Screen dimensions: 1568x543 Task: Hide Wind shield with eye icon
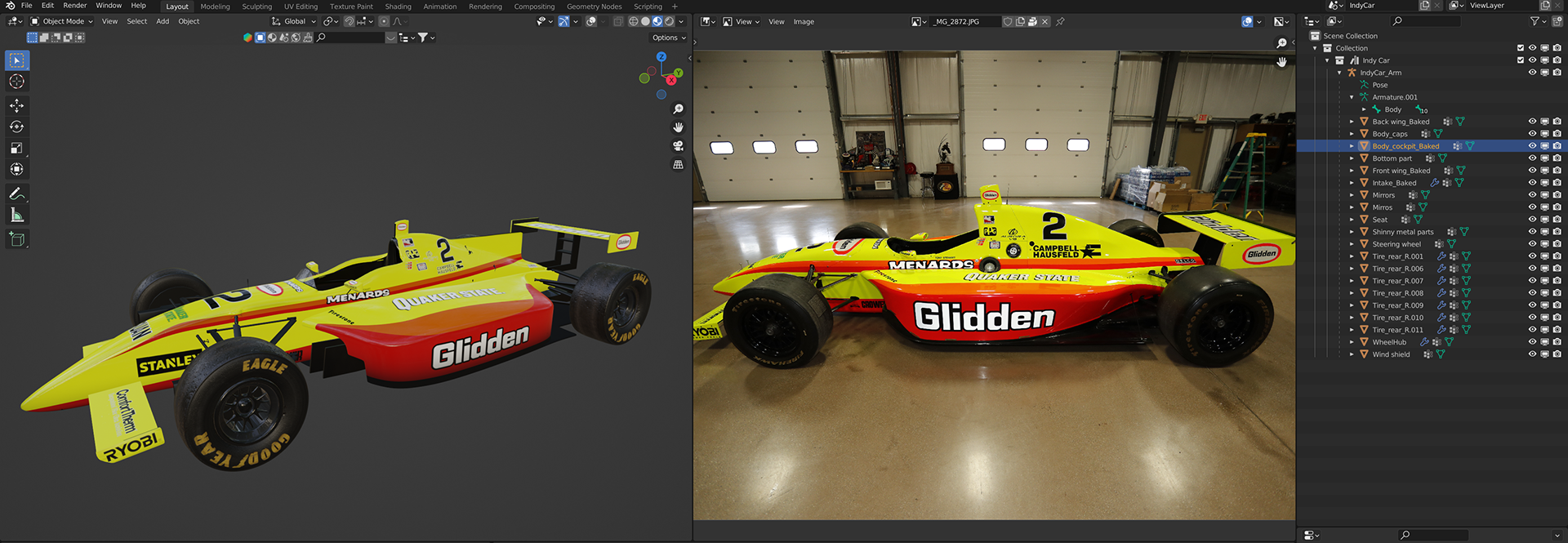[1533, 354]
